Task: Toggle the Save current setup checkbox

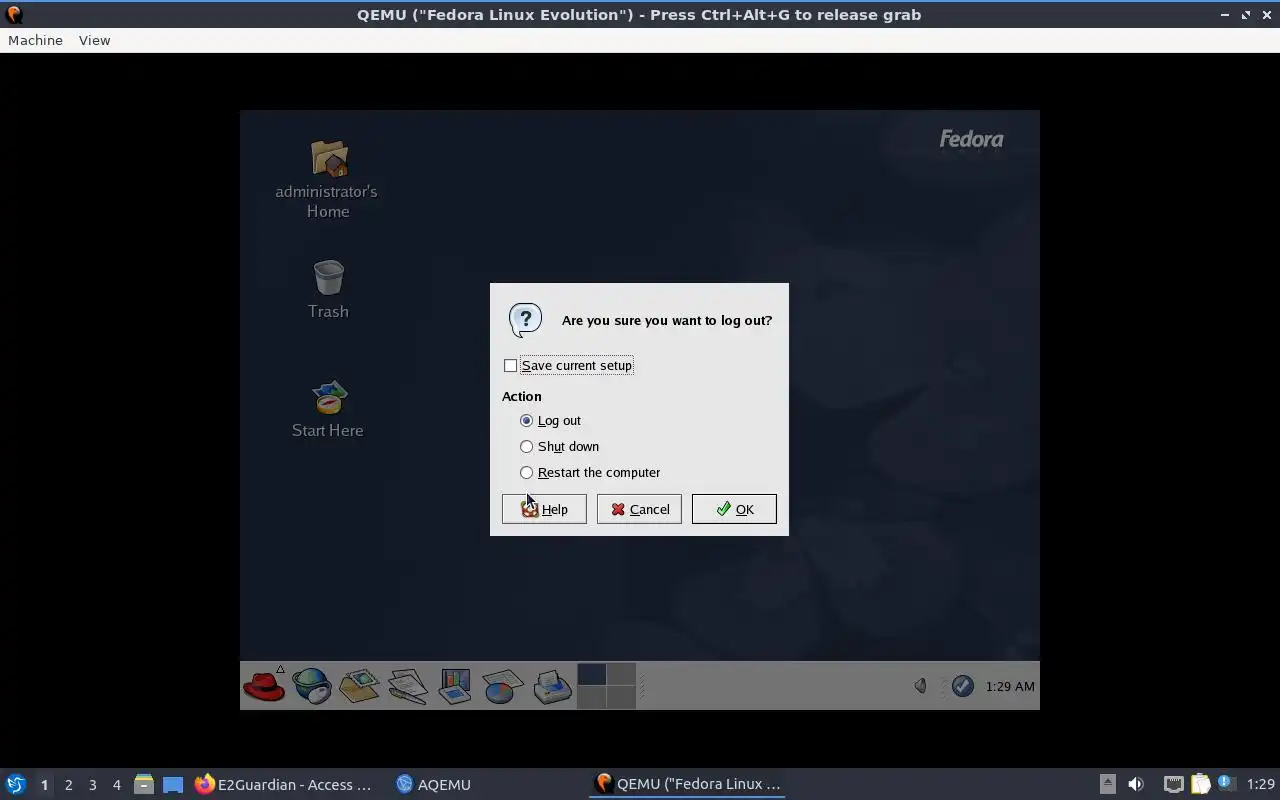Action: (511, 366)
